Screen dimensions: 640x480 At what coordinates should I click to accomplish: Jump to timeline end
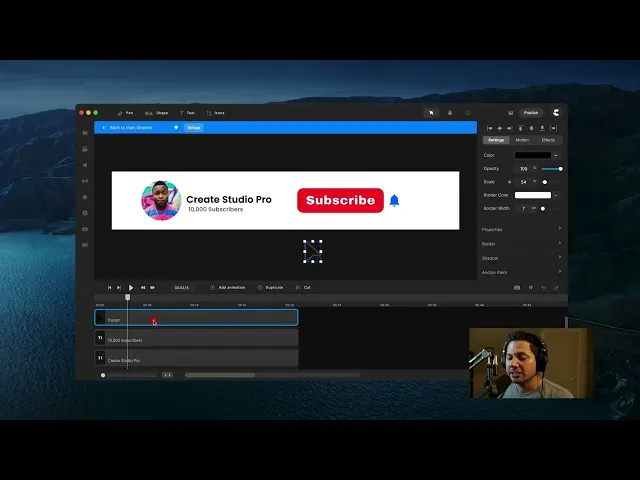point(119,288)
